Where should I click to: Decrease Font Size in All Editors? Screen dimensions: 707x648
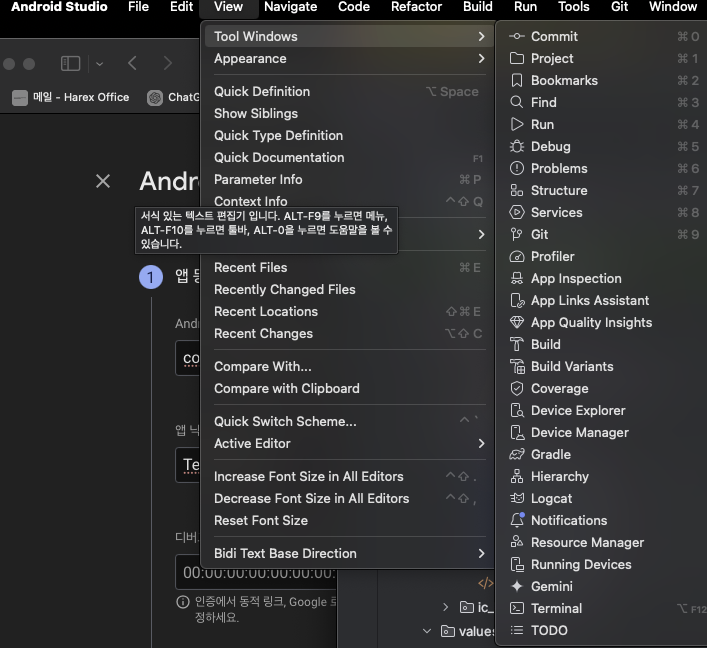tap(348, 499)
